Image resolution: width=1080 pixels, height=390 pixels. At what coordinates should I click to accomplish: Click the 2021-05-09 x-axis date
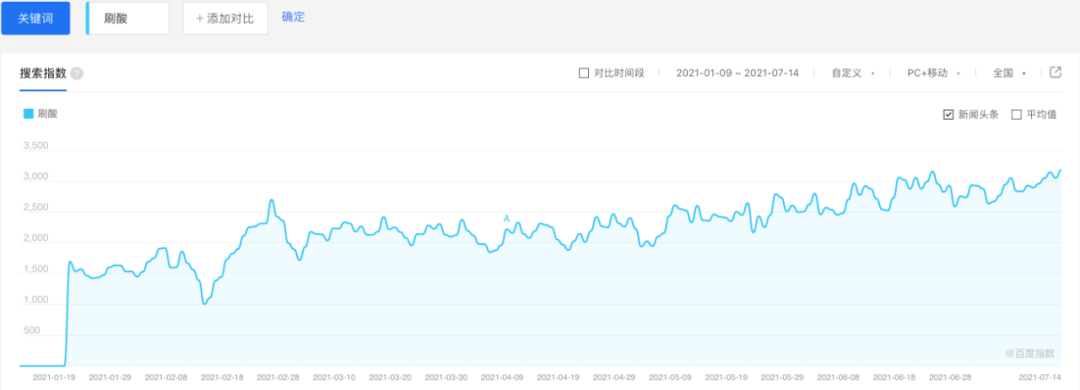tap(670, 378)
